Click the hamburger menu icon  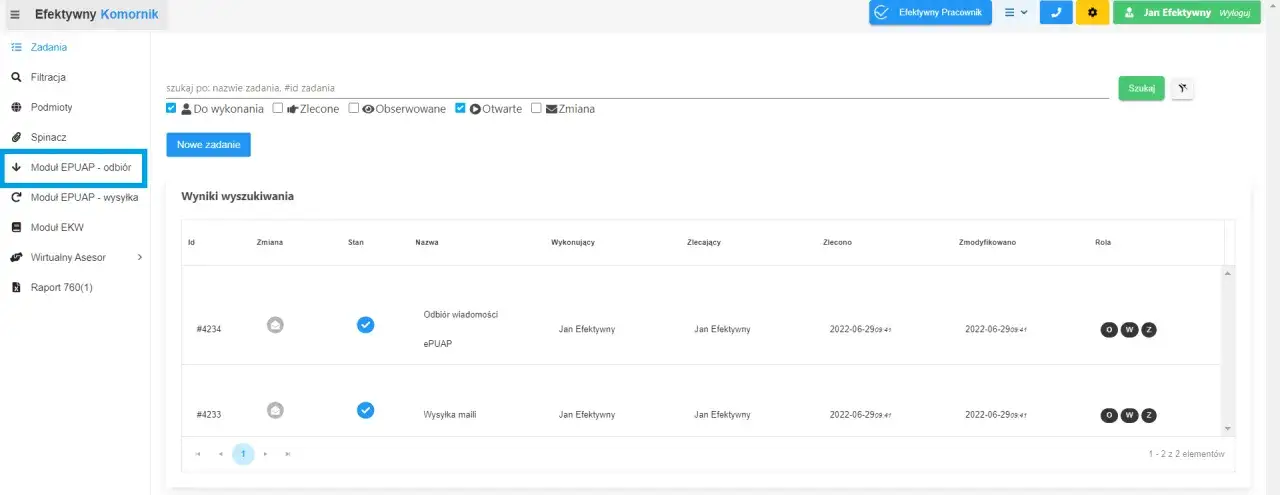15,15
